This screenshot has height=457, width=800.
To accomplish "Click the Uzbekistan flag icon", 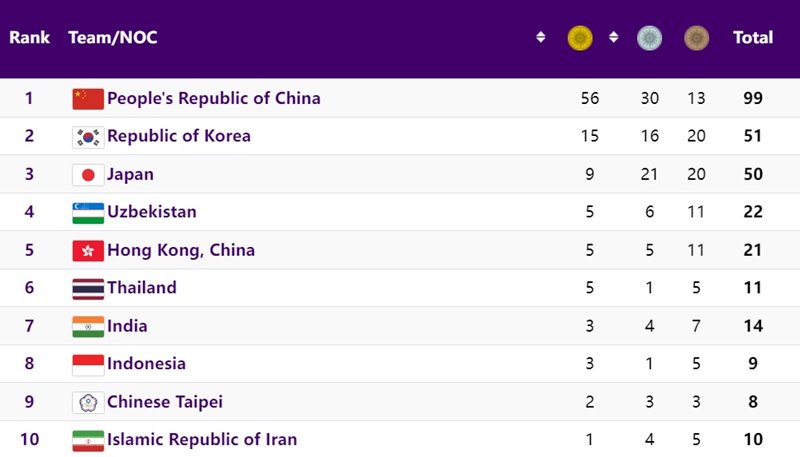I will 88,212.
